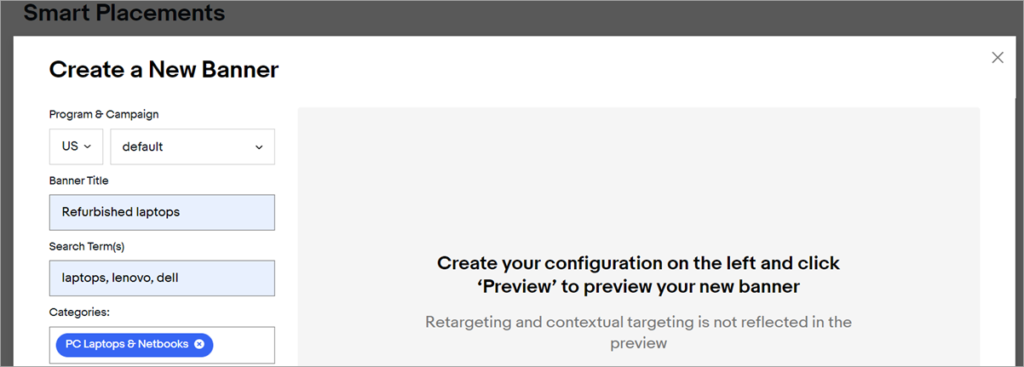The image size is (1024, 367).
Task: Click the Create a New Banner heading
Action: point(164,69)
